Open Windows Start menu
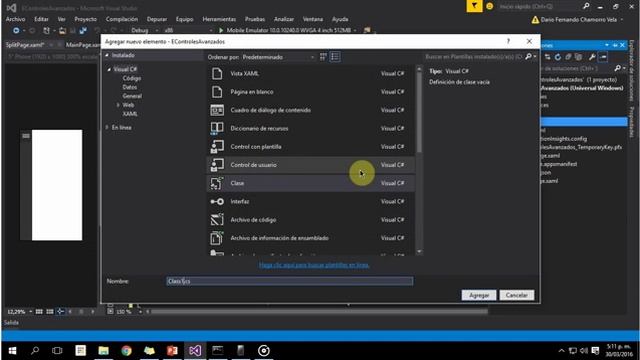Viewport: 640px width, 360px height. click(x=12, y=351)
